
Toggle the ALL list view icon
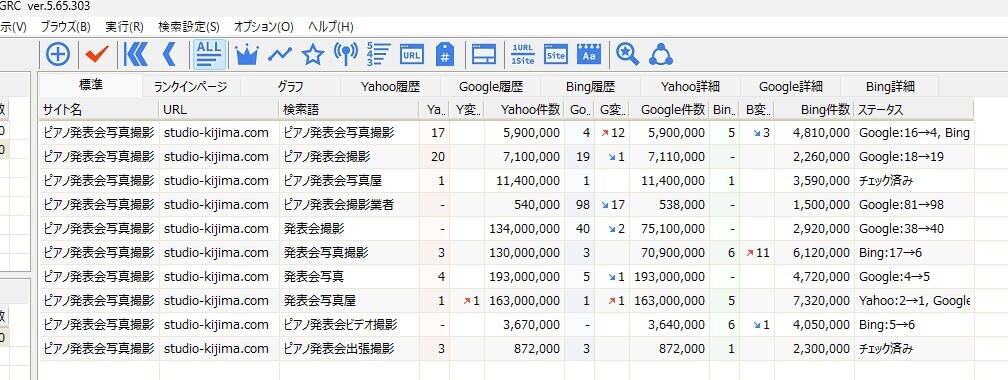tap(209, 55)
